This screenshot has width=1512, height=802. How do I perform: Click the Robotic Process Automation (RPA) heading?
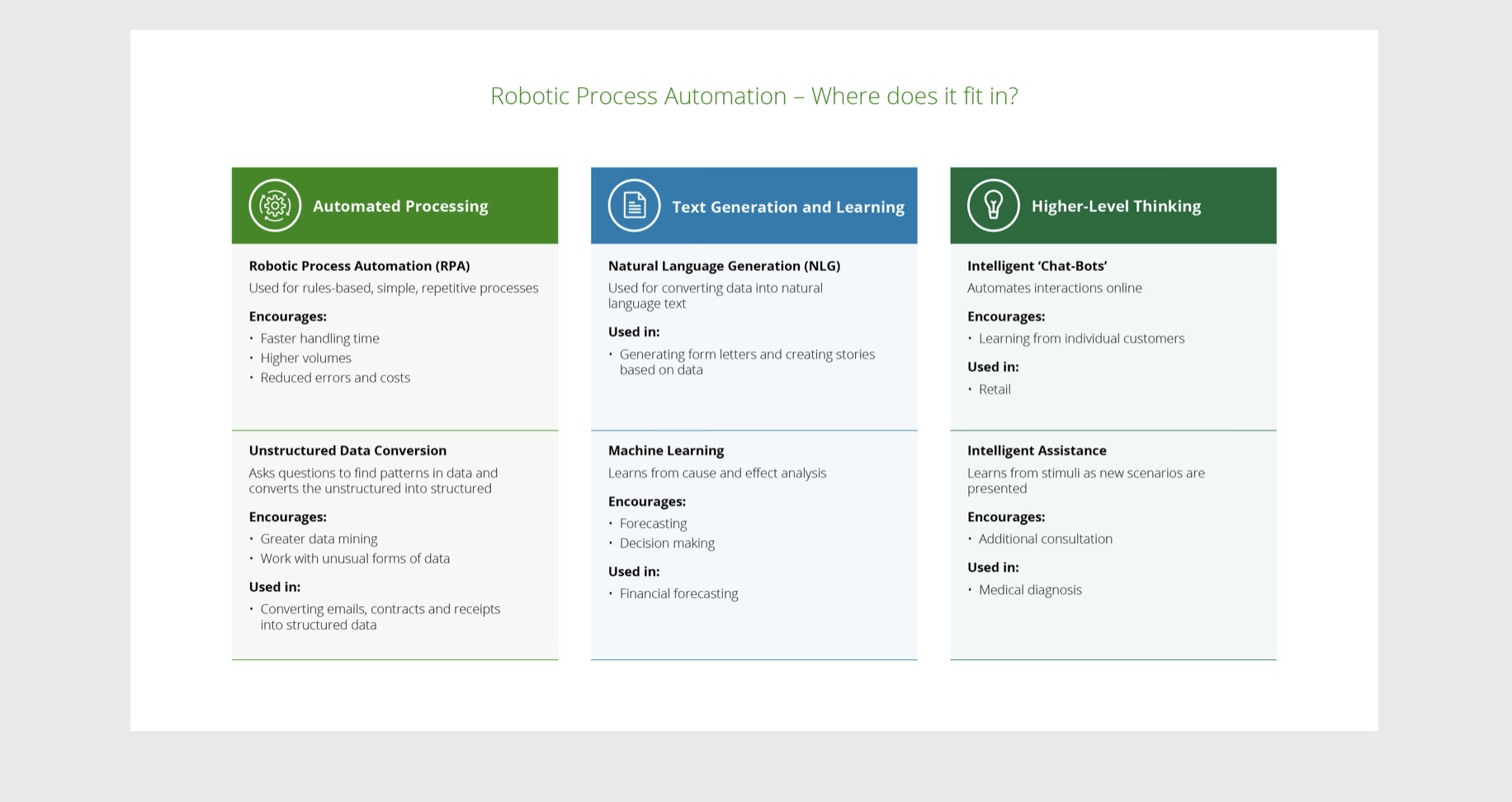tap(360, 266)
